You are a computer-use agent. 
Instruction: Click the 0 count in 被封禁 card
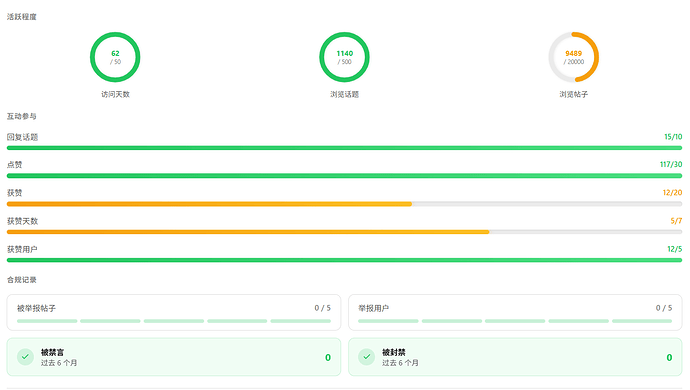coord(669,357)
